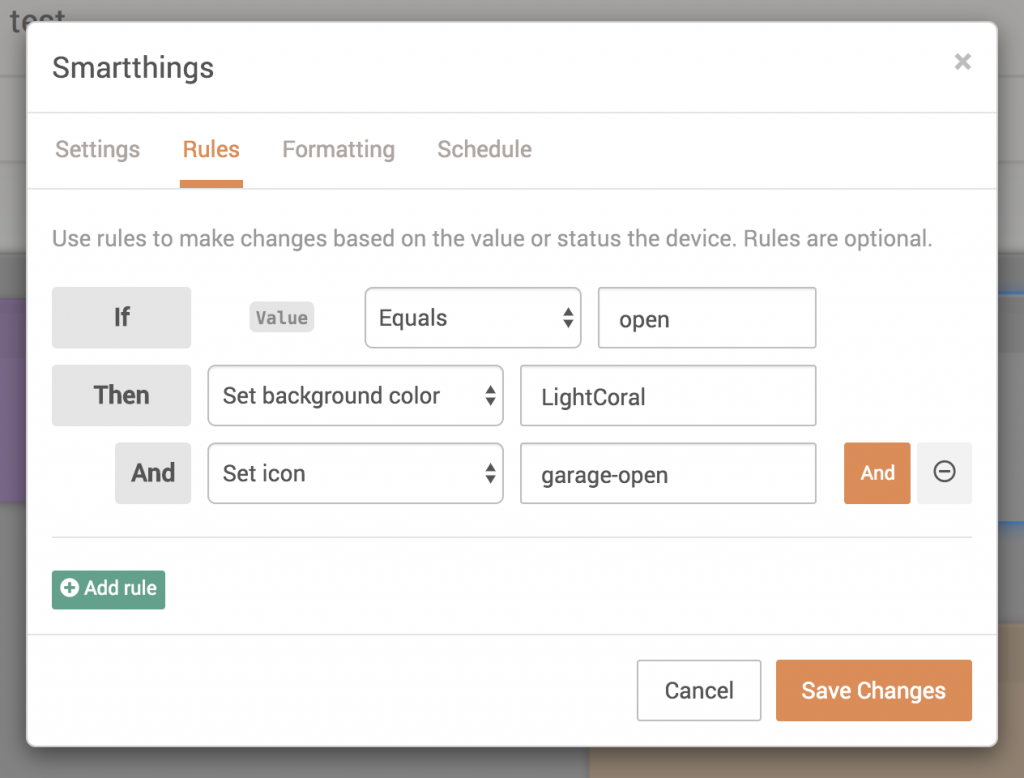Image resolution: width=1024 pixels, height=778 pixels.
Task: Click the Smartthings dialog title
Action: point(133,67)
